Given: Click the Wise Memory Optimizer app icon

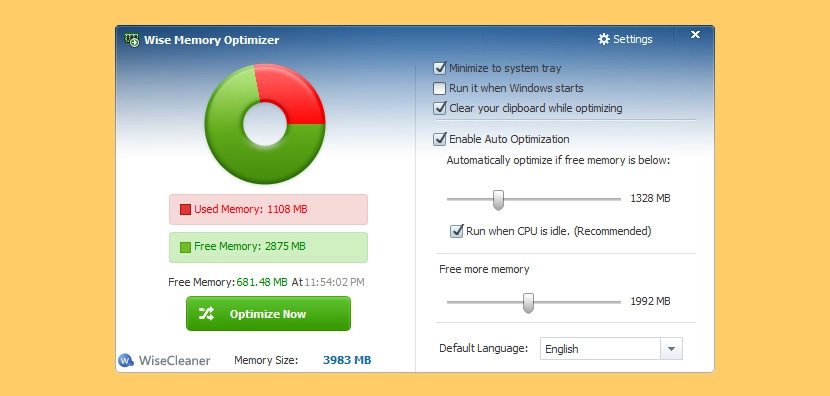Looking at the screenshot, I should click(x=132, y=40).
